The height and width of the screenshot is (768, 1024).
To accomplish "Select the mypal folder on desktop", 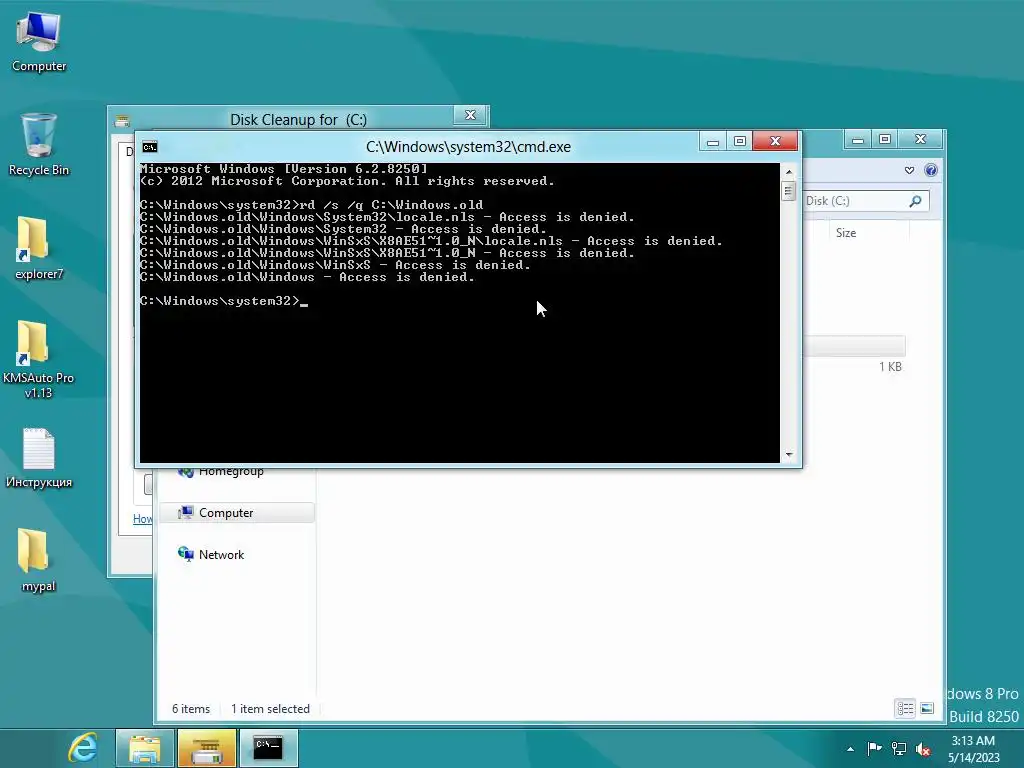I will [39, 560].
